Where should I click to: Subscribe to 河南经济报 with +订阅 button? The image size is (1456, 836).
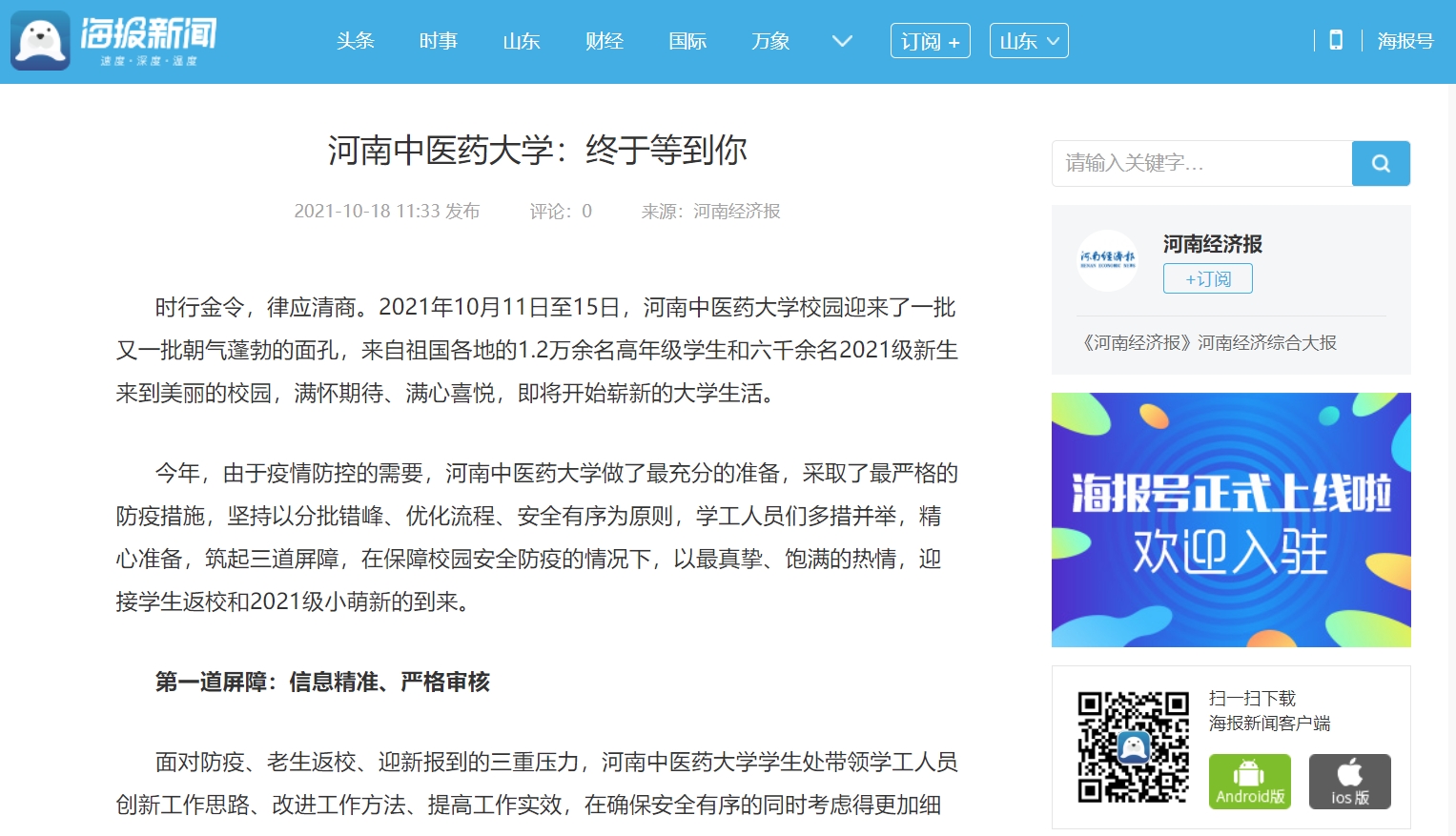(1207, 278)
